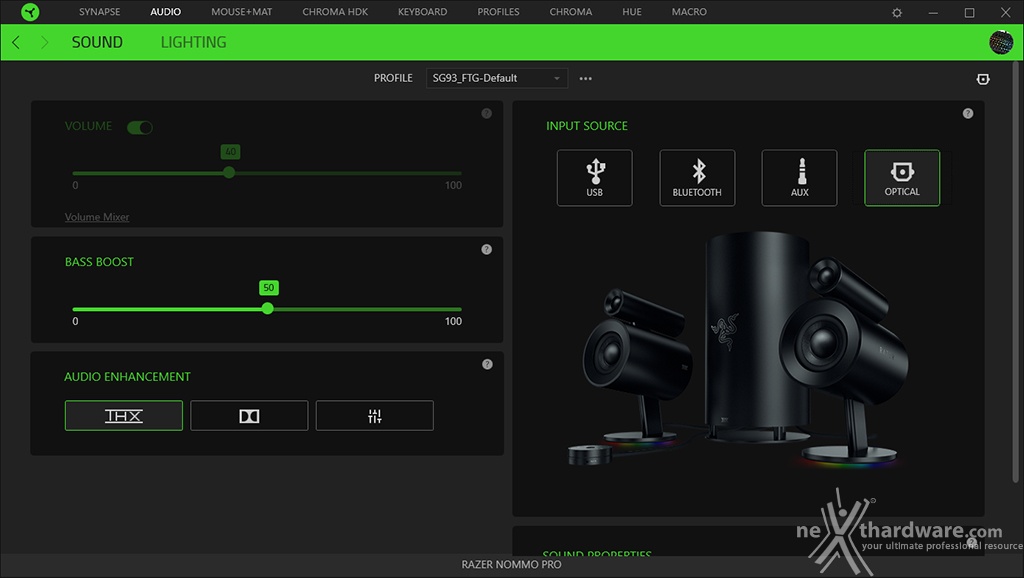Viewport: 1024px width, 578px height.
Task: Select the Lighting subtab
Action: [193, 42]
